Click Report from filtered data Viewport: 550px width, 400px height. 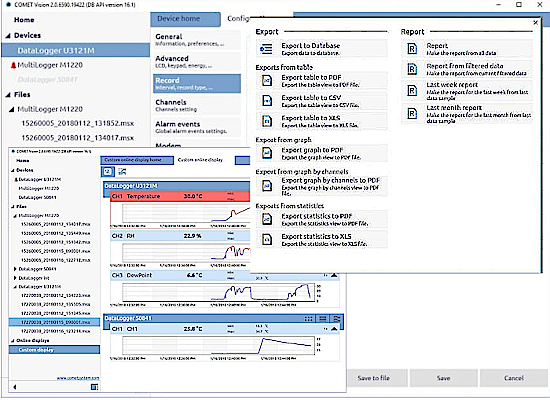pos(467,69)
